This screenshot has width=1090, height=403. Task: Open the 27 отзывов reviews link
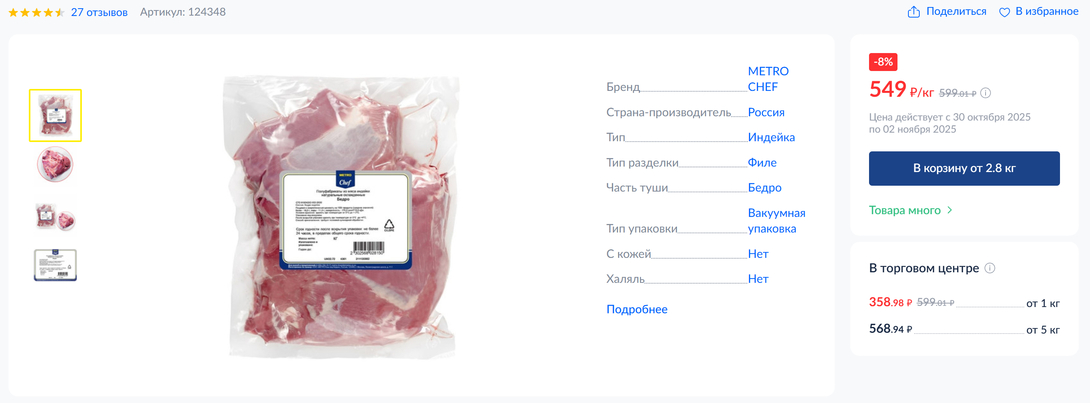pos(99,13)
